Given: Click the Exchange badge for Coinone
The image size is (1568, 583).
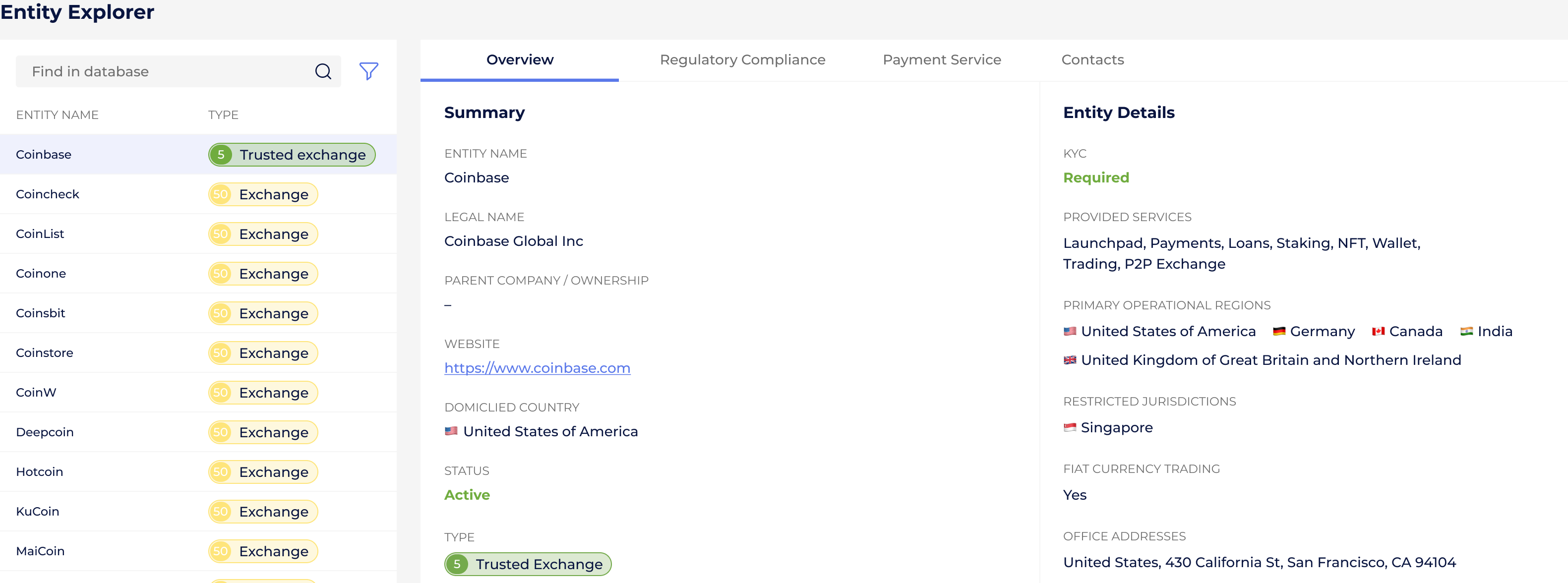Looking at the screenshot, I should (263, 273).
